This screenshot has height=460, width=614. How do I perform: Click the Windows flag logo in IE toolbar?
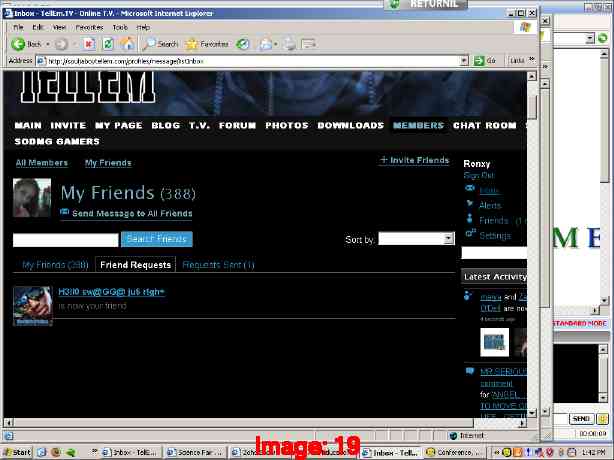pyautogui.click(x=525, y=27)
